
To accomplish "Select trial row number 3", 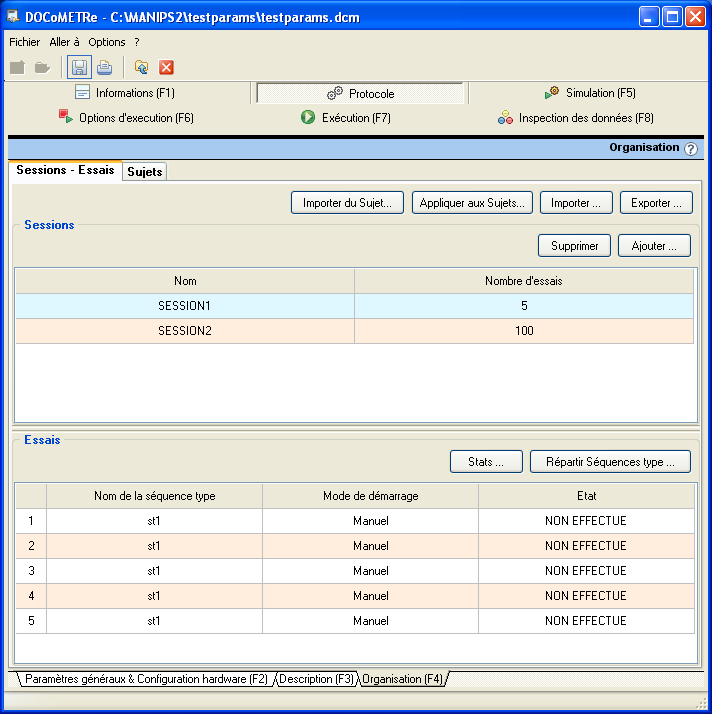I will [31, 571].
